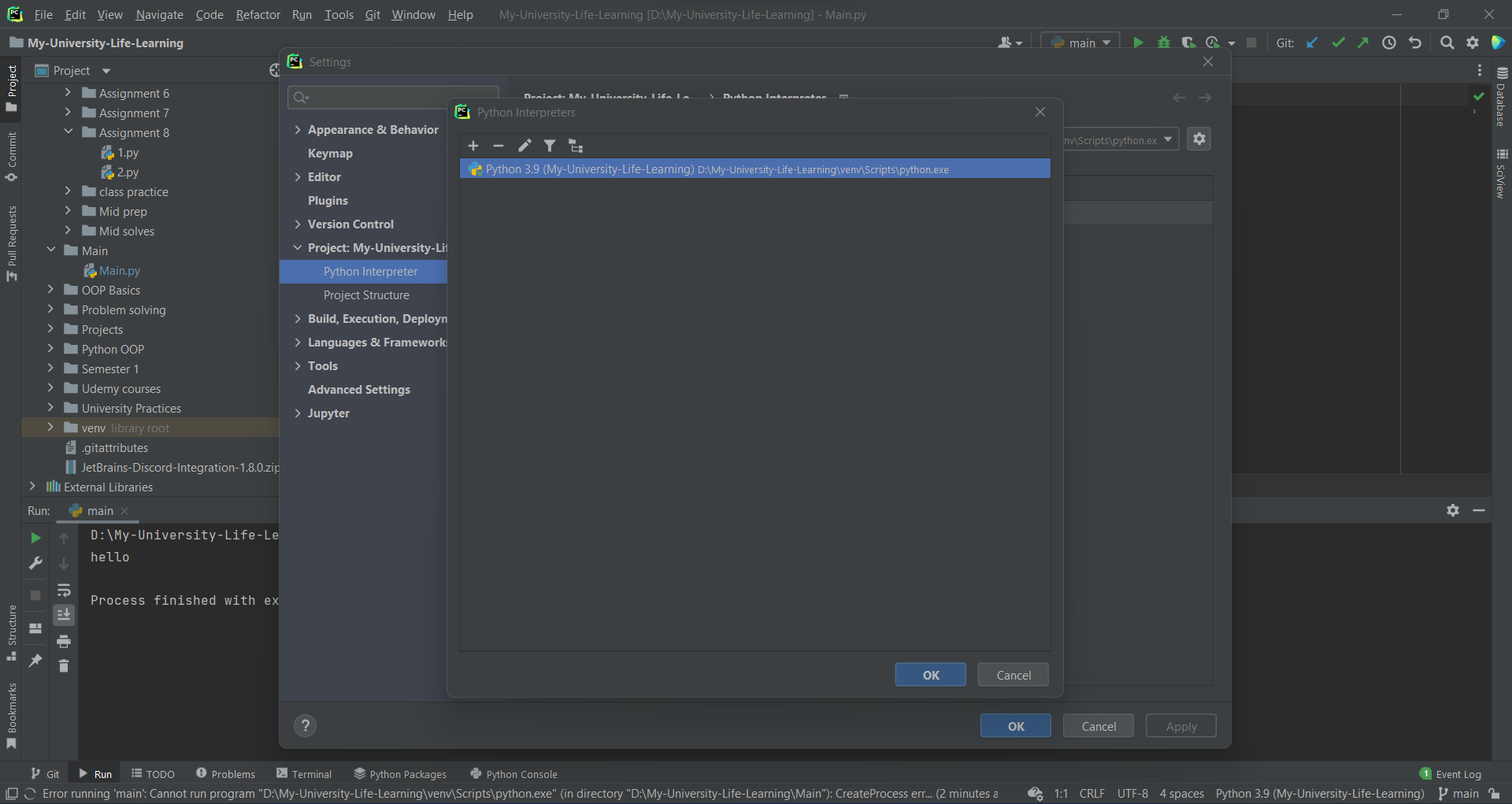
Task: Open IDE settings gear in main toolbar
Action: point(1473,43)
